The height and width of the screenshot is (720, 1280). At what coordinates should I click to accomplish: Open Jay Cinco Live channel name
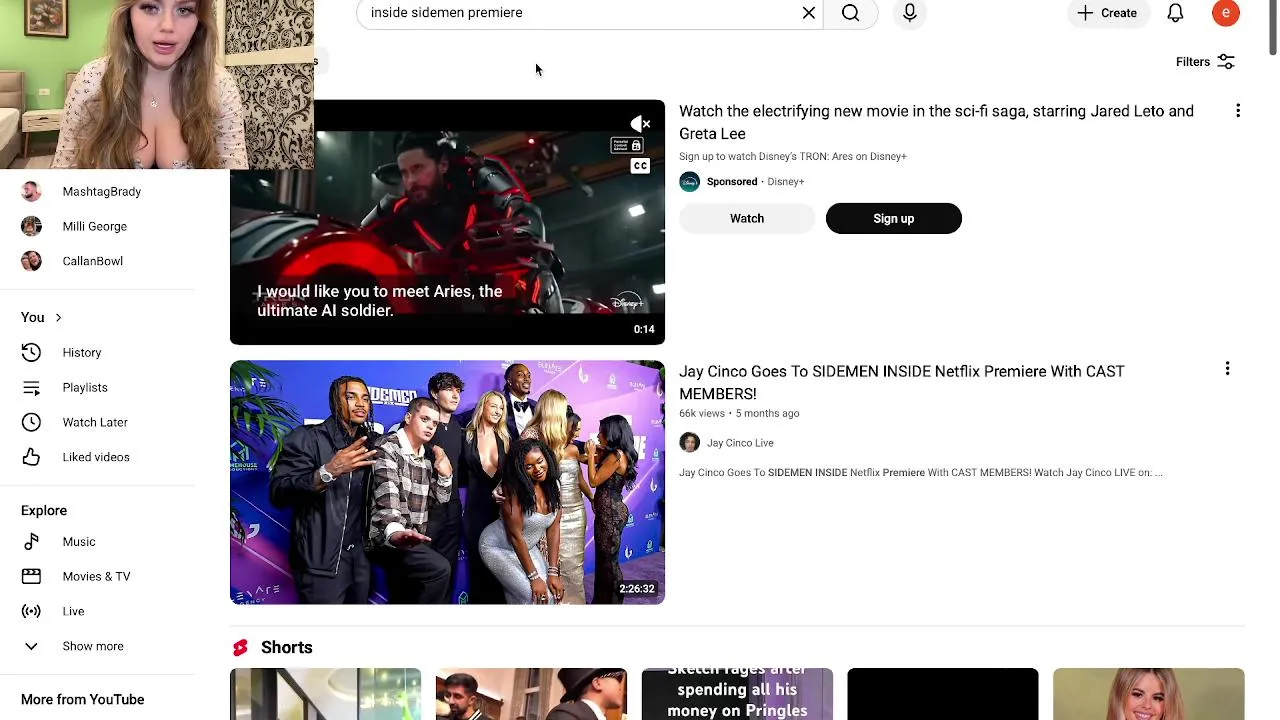[740, 443]
